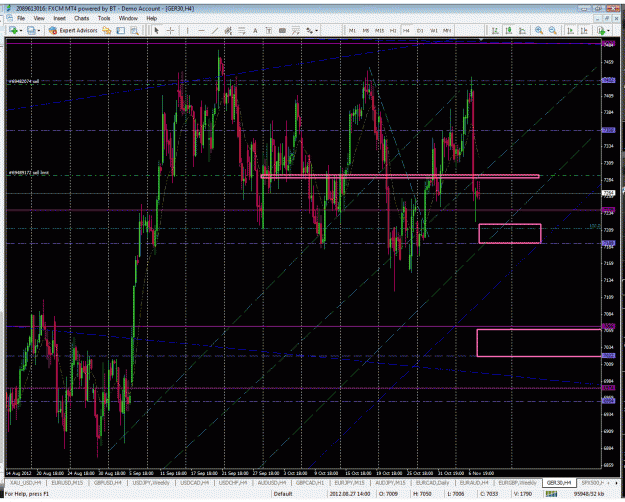625x502 pixels.
Task: Set Line Chart display mode
Action: (x=522, y=30)
